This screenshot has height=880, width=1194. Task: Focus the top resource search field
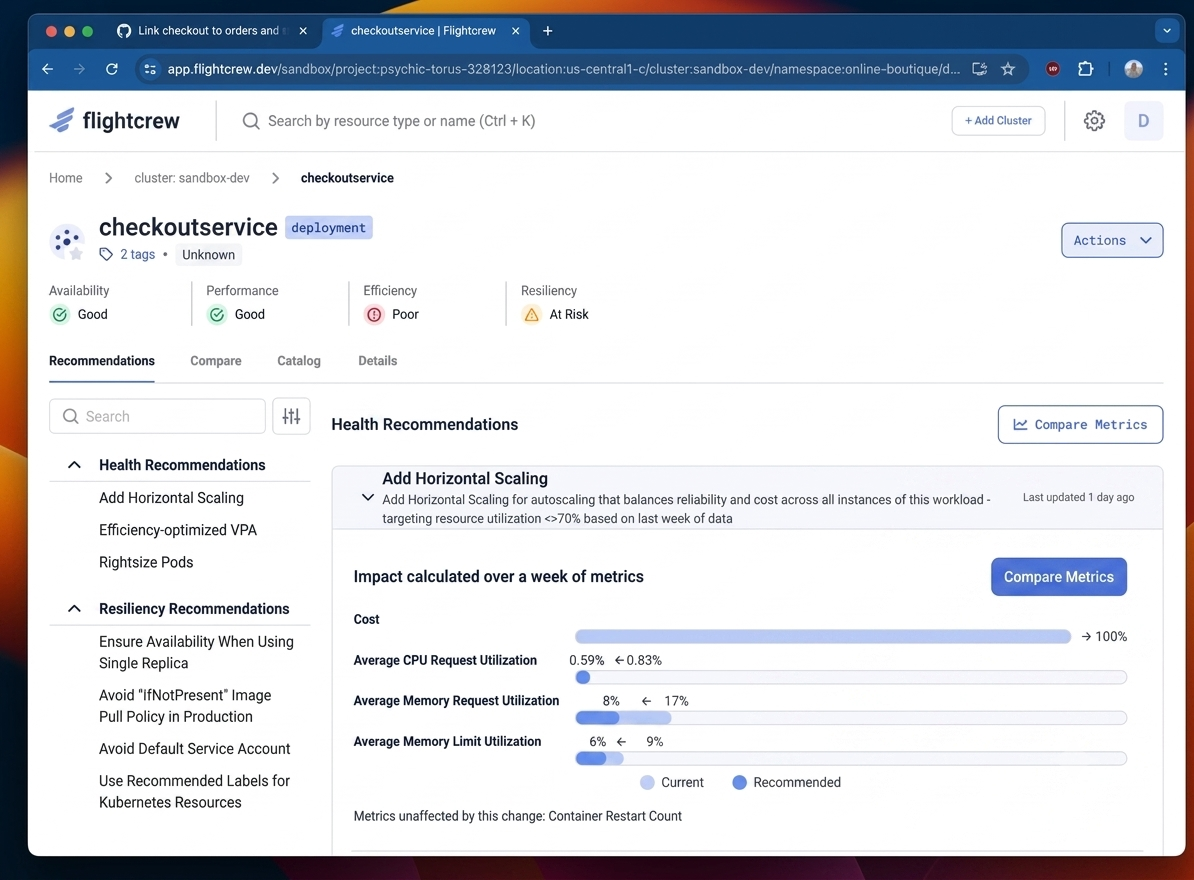coord(401,121)
